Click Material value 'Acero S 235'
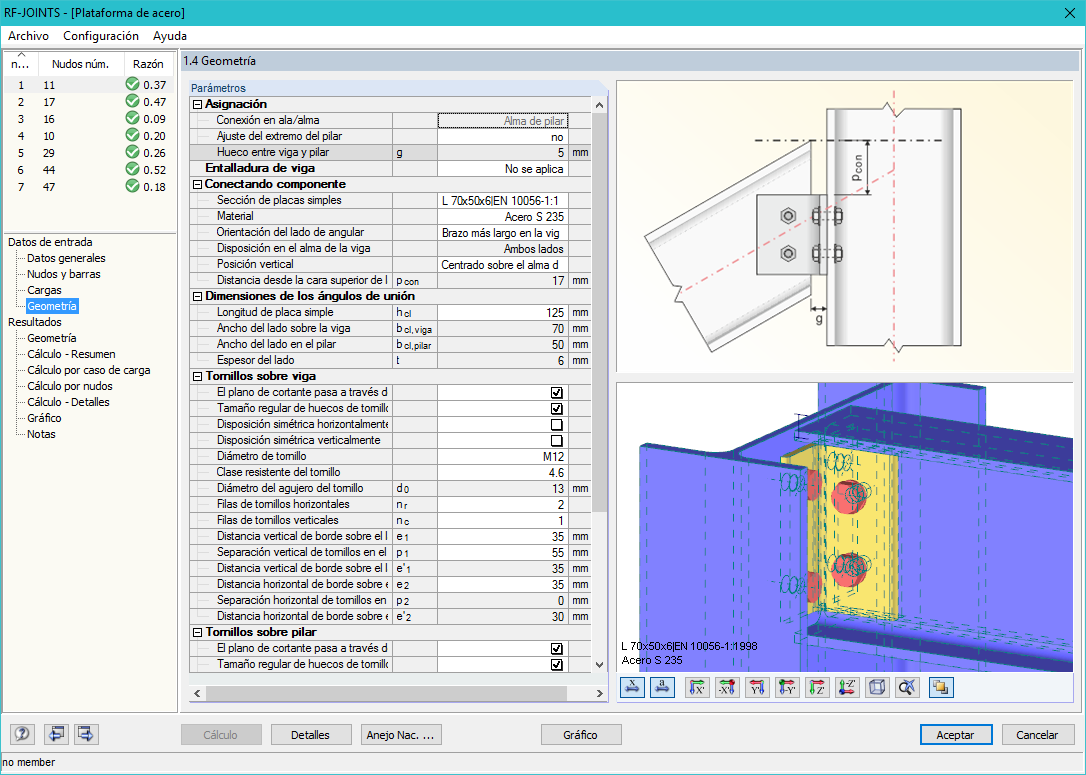 pos(502,217)
